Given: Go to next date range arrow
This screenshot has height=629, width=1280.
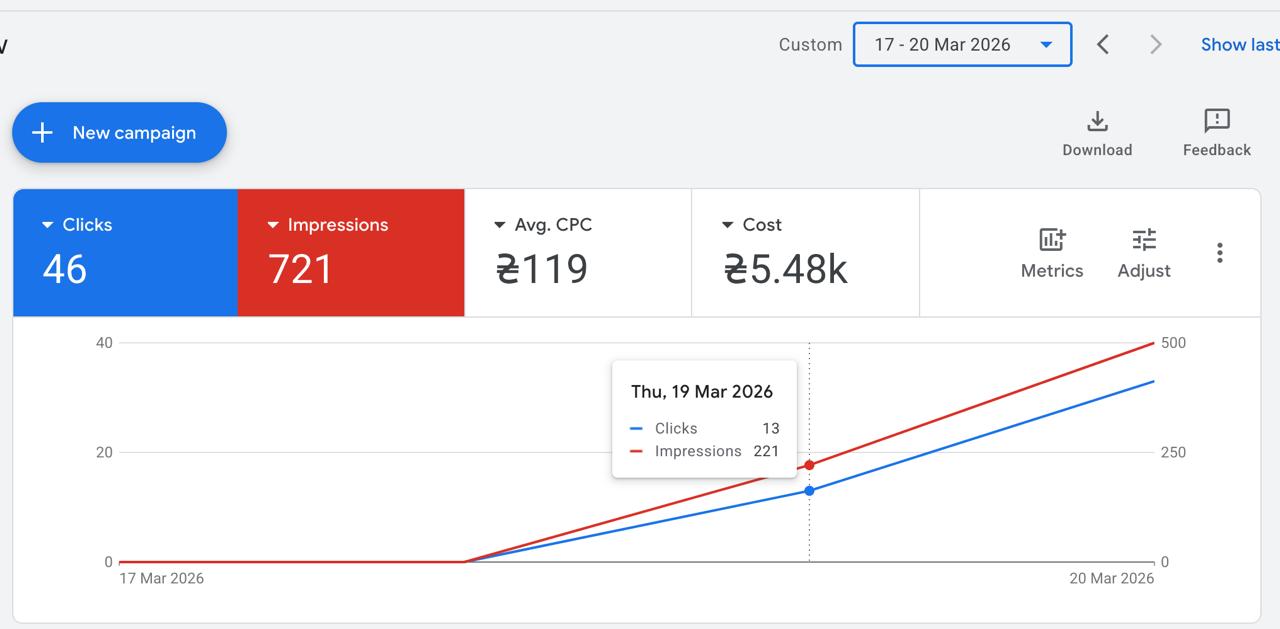Looking at the screenshot, I should pos(1155,45).
